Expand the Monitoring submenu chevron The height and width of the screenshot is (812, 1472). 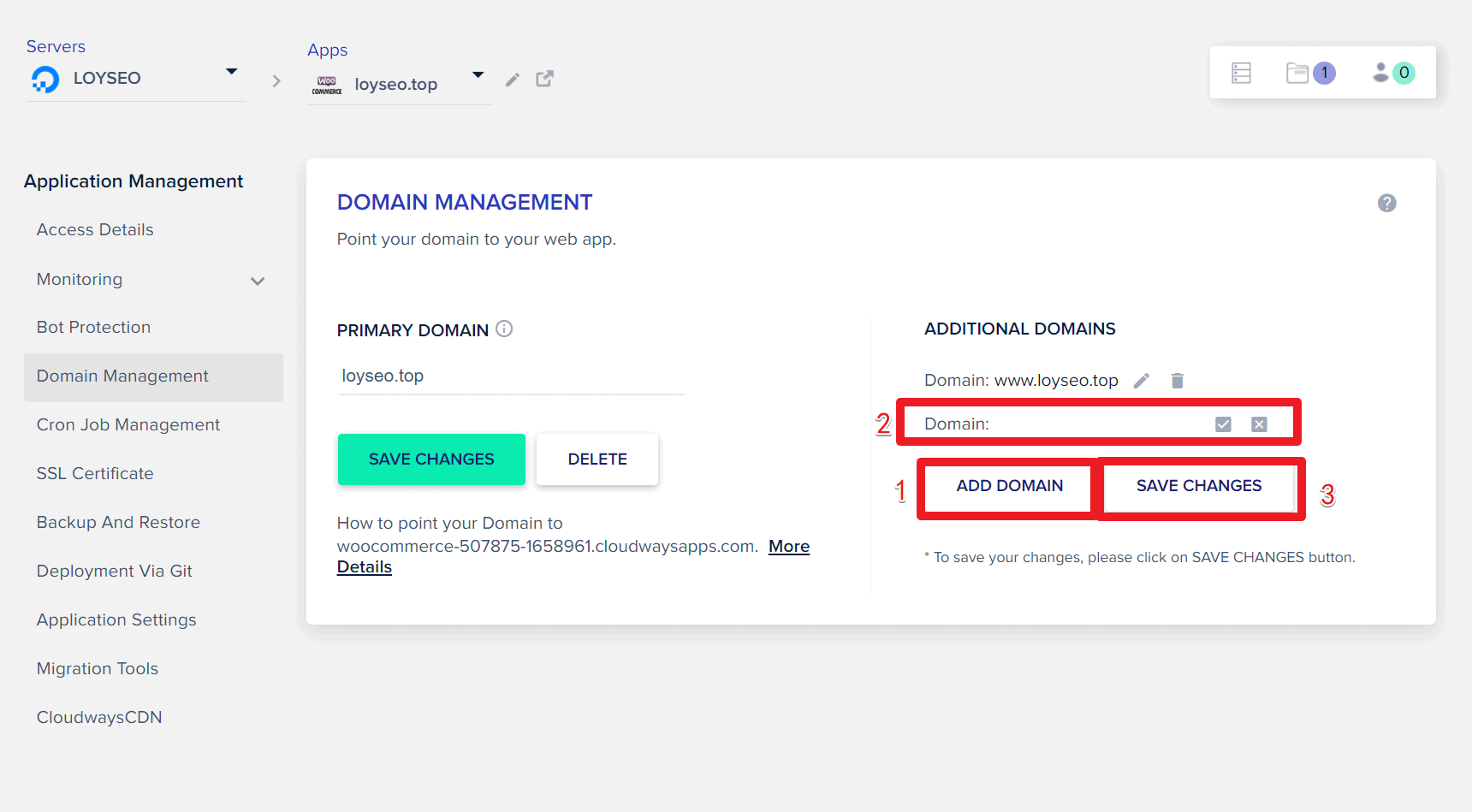click(x=258, y=281)
